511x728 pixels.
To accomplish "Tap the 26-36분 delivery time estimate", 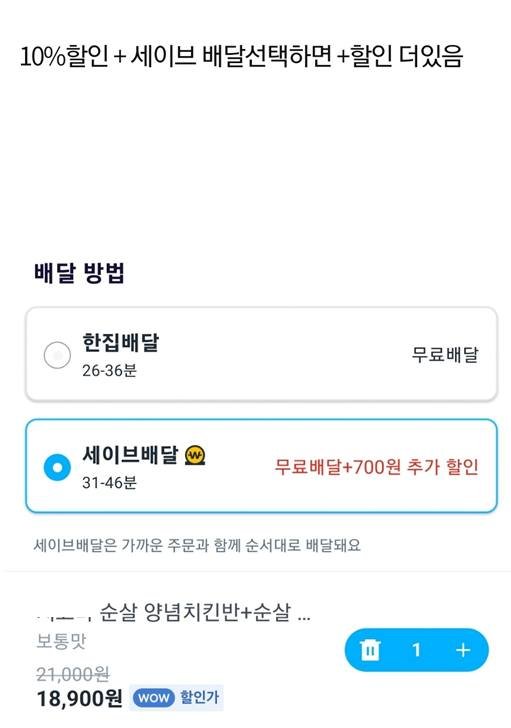I will 110,370.
